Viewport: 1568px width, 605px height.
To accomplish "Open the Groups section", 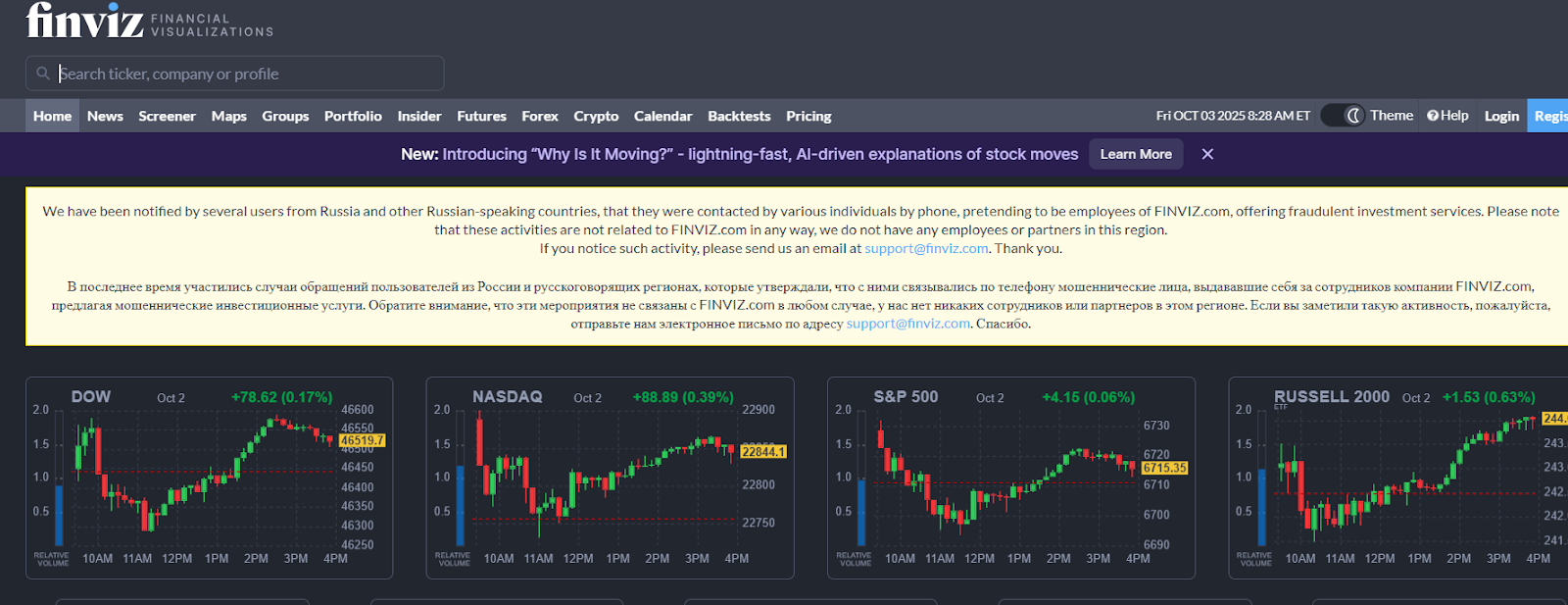I will tap(285, 116).
